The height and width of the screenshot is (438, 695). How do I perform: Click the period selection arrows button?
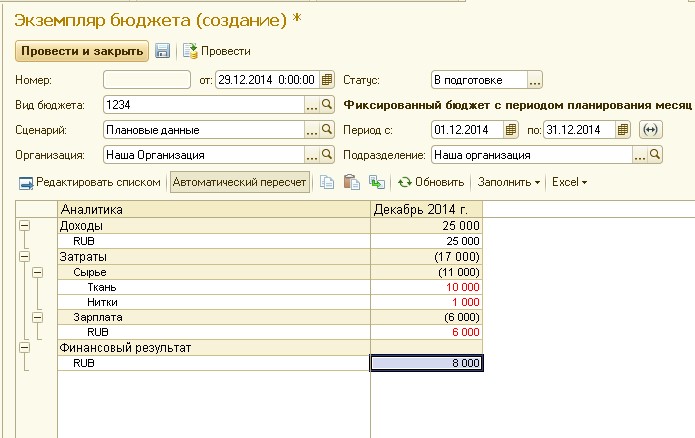pyautogui.click(x=651, y=129)
